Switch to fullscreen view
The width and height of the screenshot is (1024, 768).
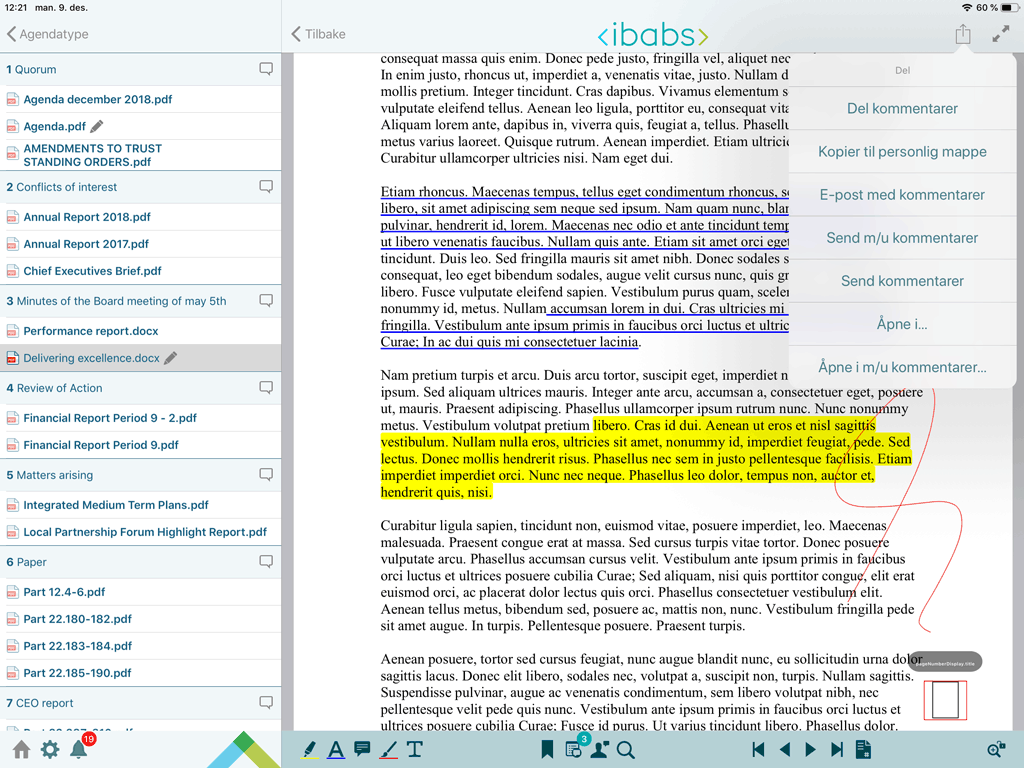point(1000,34)
